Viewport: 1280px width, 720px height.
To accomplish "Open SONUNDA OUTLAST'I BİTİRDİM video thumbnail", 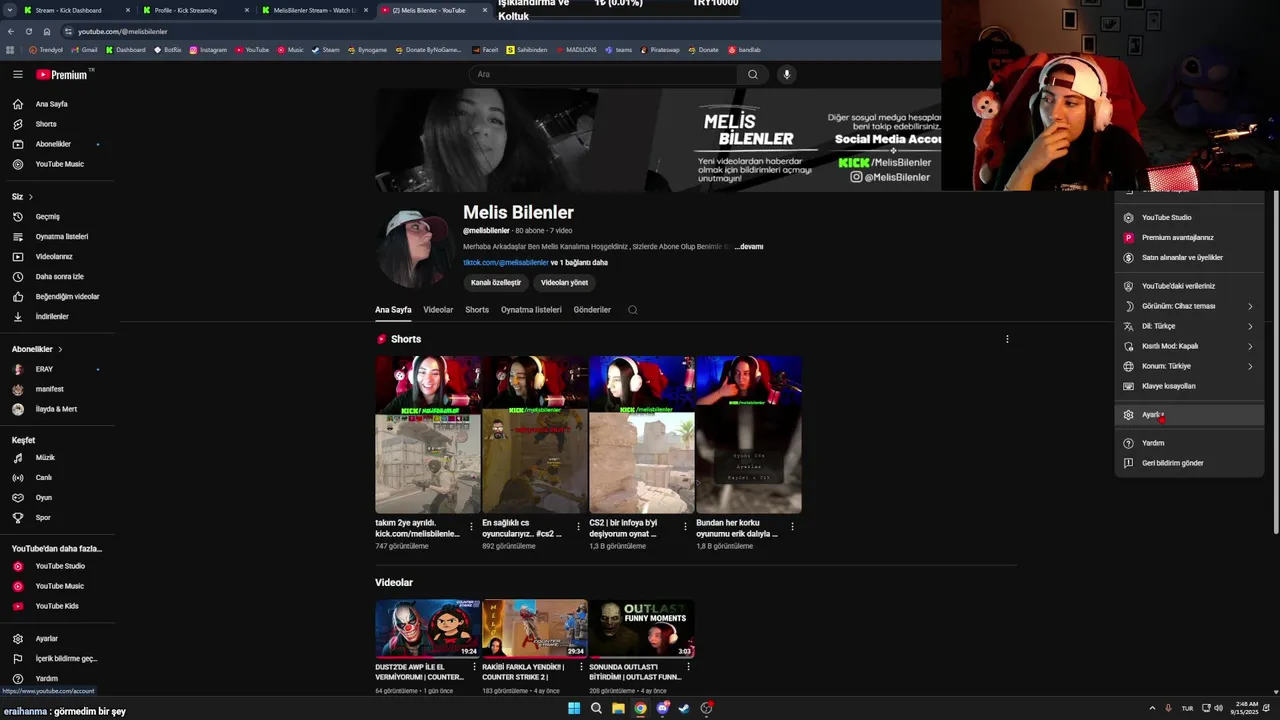I will click(641, 628).
